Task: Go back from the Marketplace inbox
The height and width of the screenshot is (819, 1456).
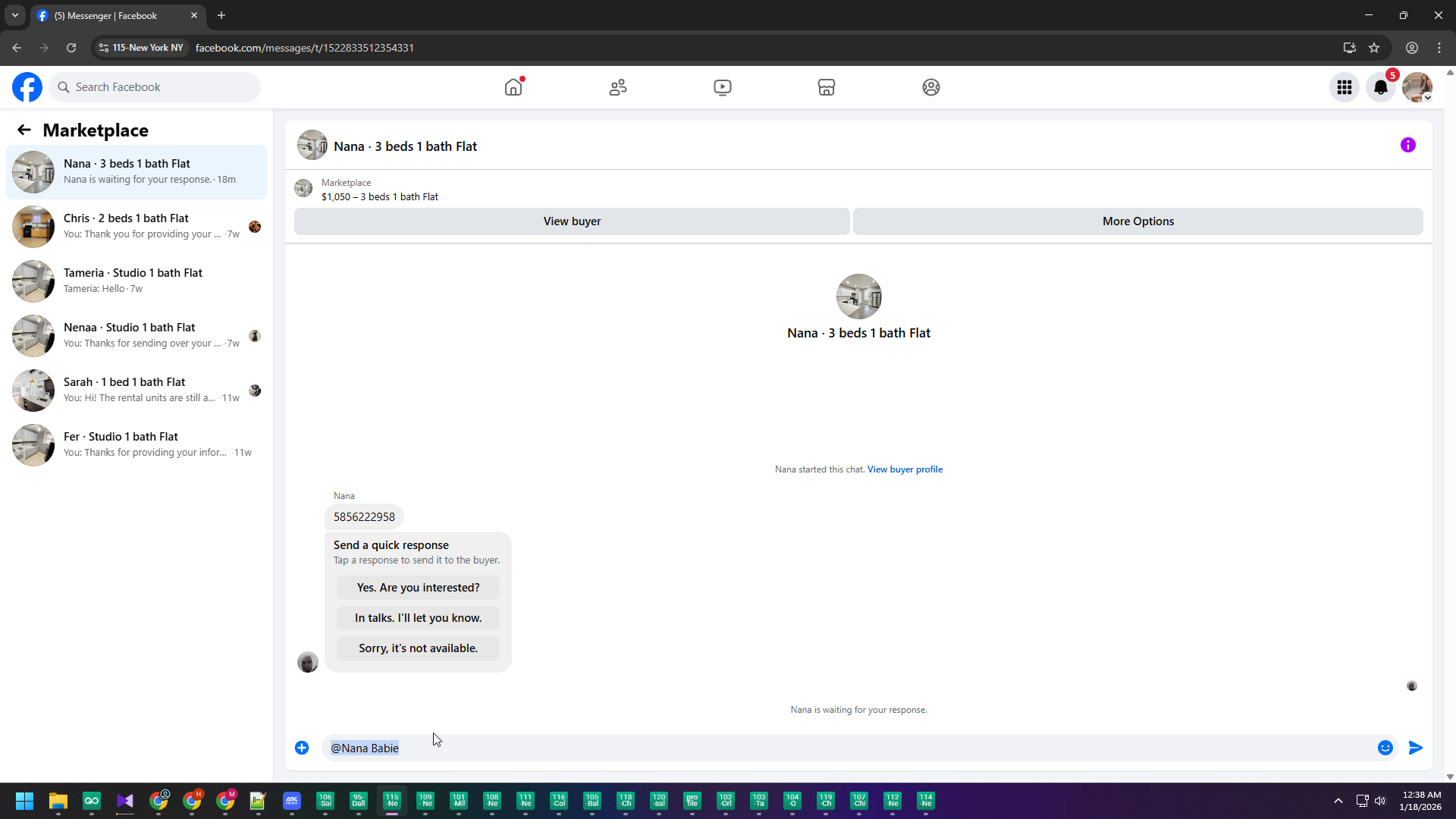Action: click(24, 130)
